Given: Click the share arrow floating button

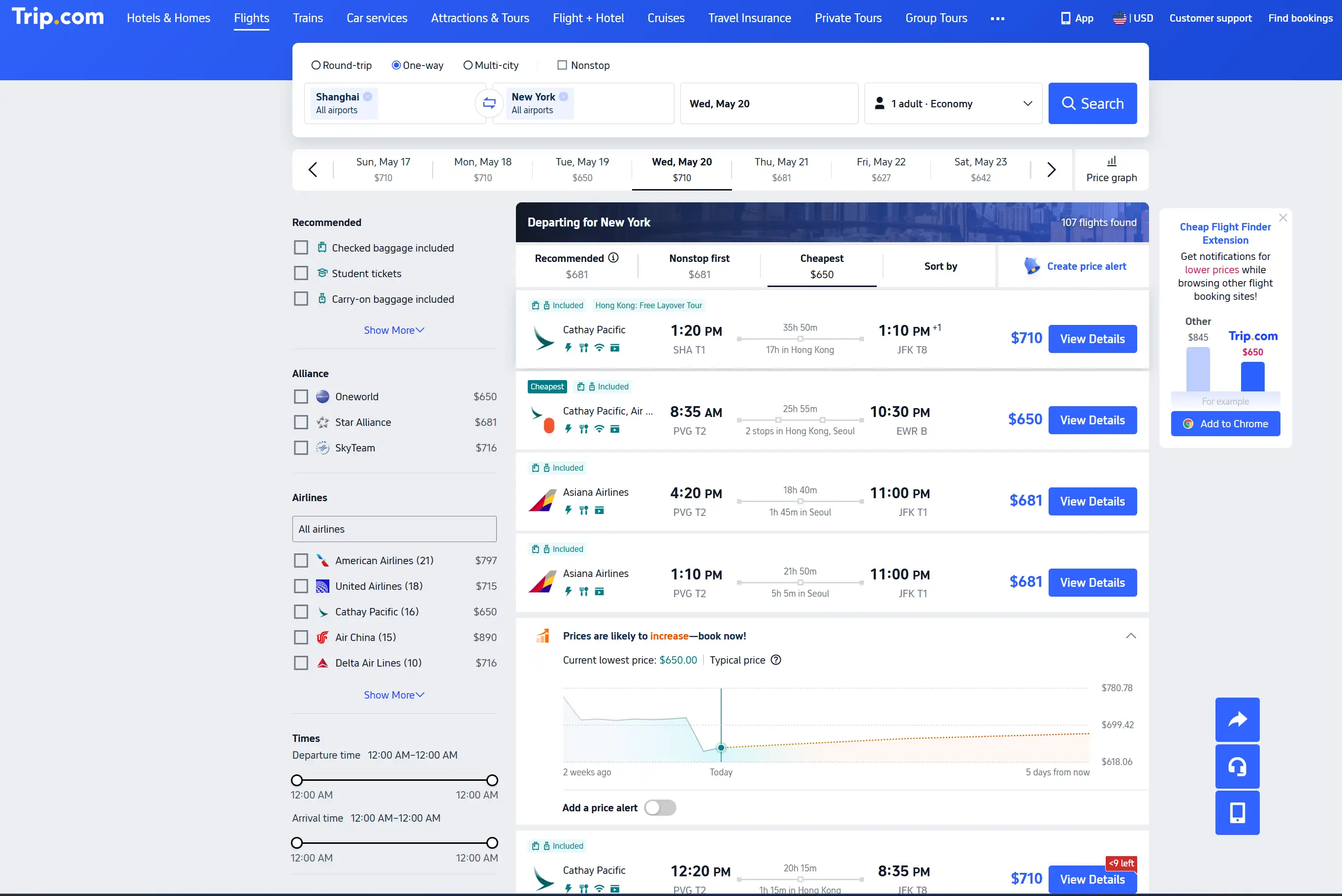Looking at the screenshot, I should [1237, 719].
